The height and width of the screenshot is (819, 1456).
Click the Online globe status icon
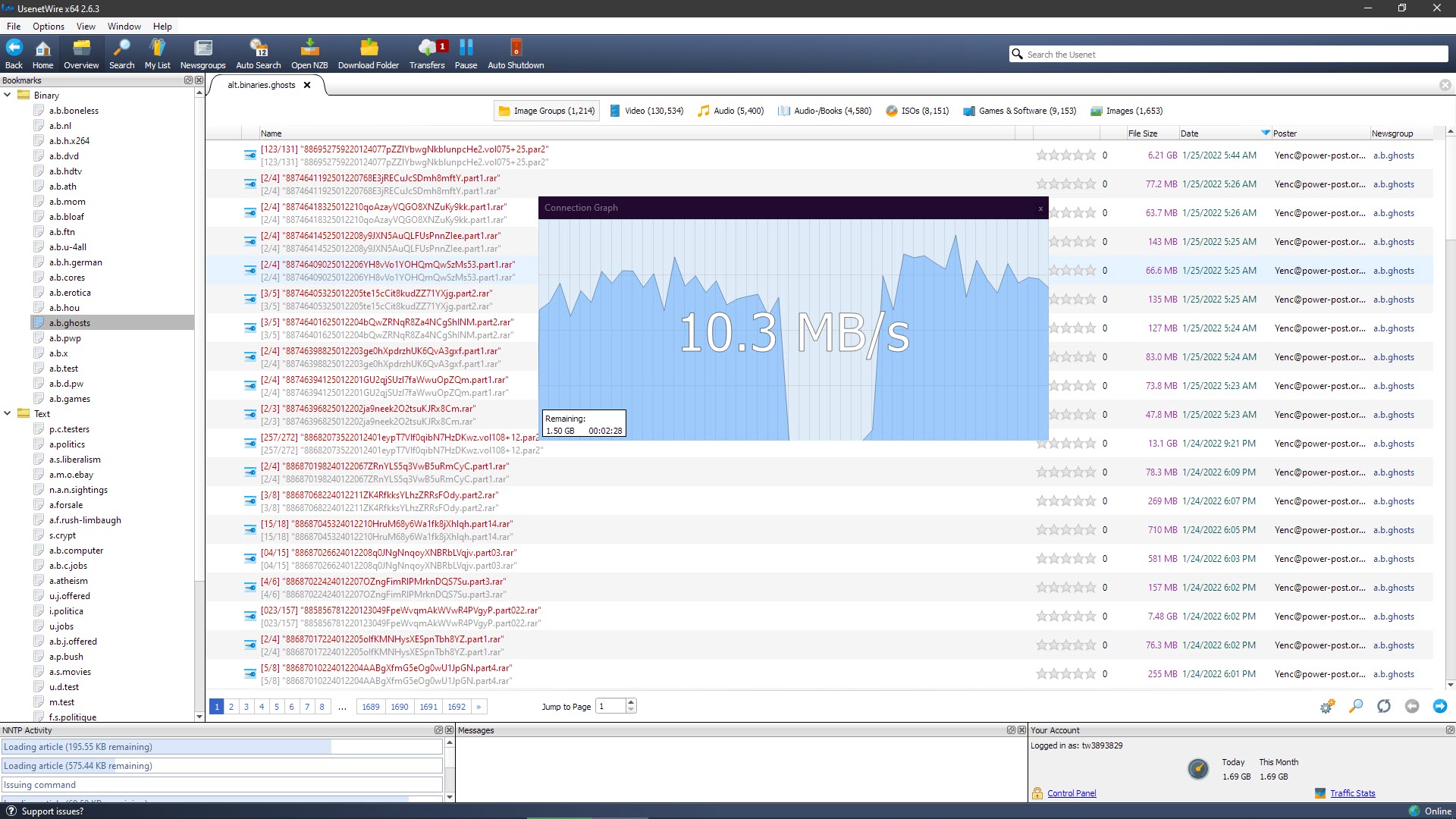click(1414, 811)
